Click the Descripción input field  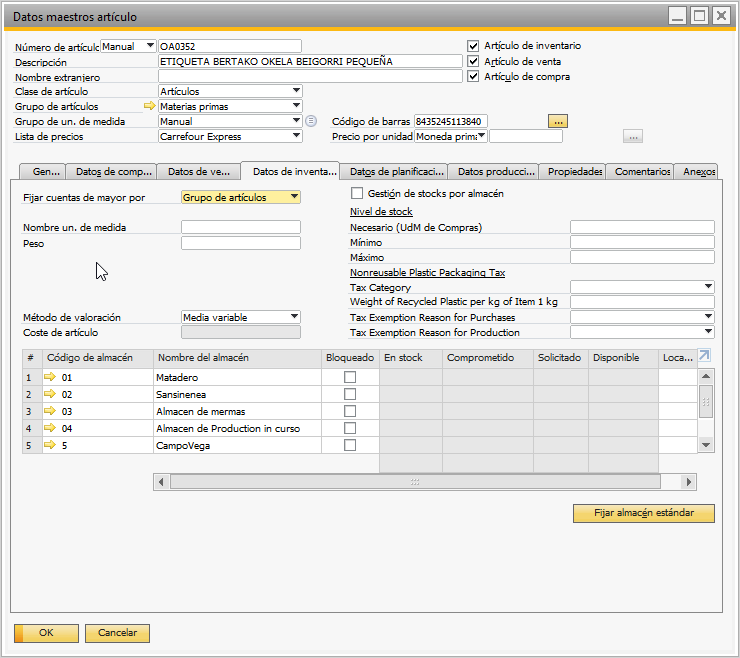[x=310, y=61]
